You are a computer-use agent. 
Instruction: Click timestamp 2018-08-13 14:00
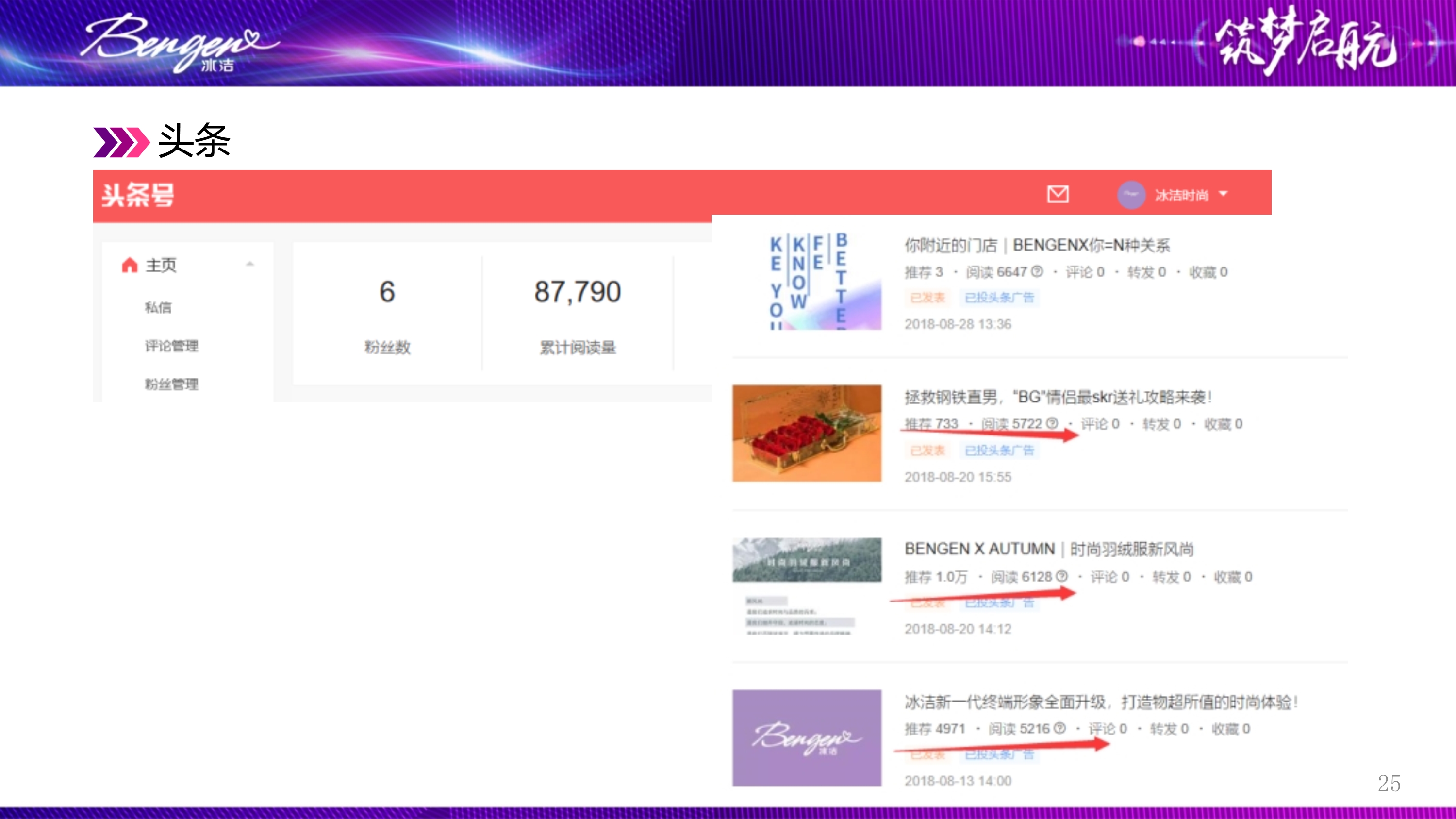[x=958, y=781]
